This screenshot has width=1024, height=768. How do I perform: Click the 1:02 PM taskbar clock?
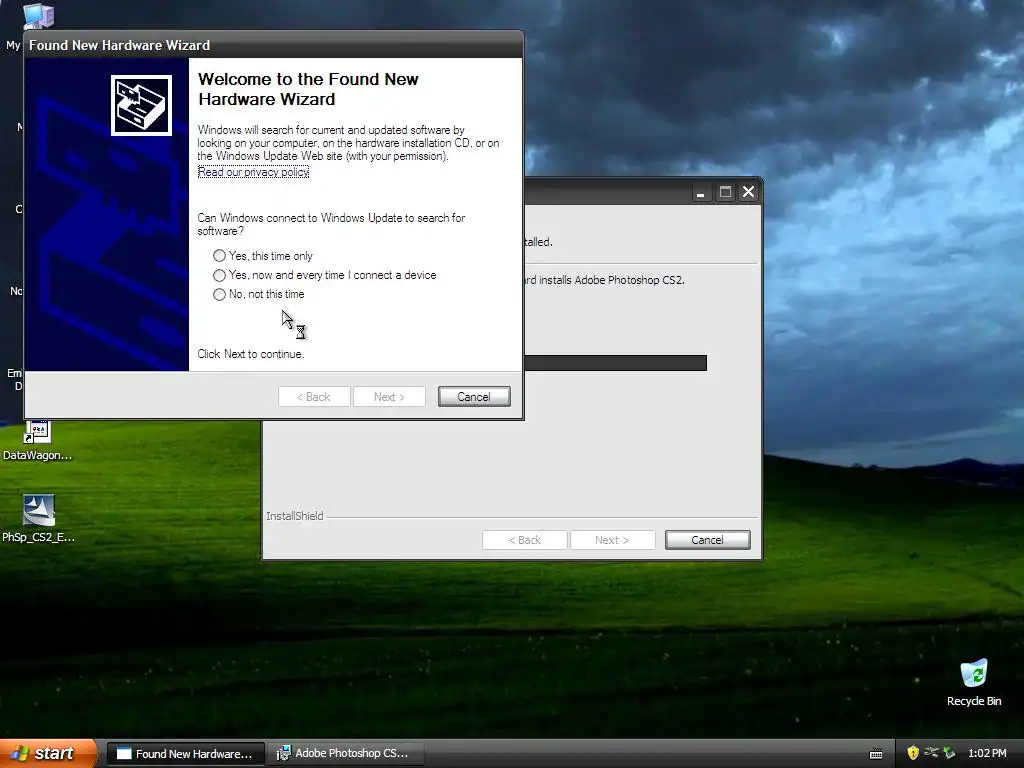point(987,753)
